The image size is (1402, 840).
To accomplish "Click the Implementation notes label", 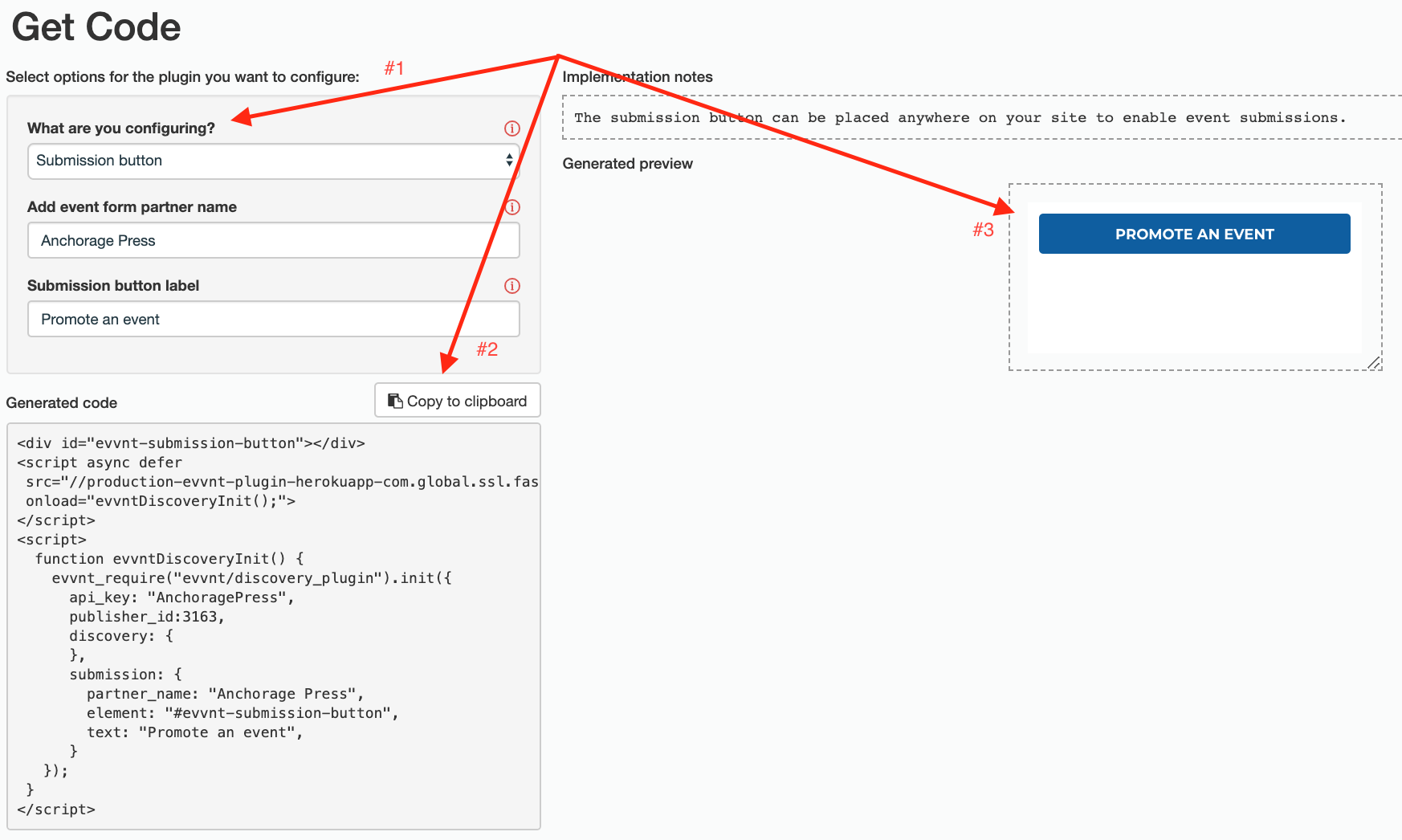I will (x=638, y=77).
